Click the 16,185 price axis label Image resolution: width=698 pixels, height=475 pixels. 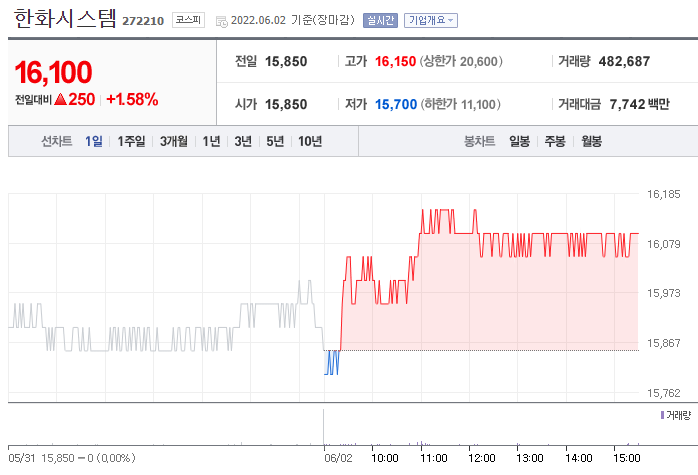point(663,194)
